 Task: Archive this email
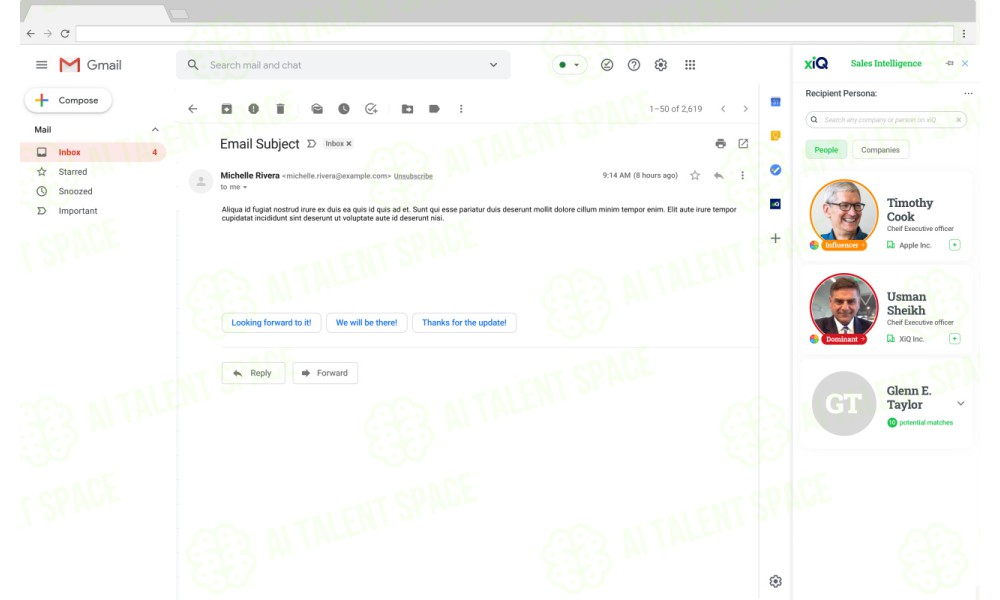226,109
